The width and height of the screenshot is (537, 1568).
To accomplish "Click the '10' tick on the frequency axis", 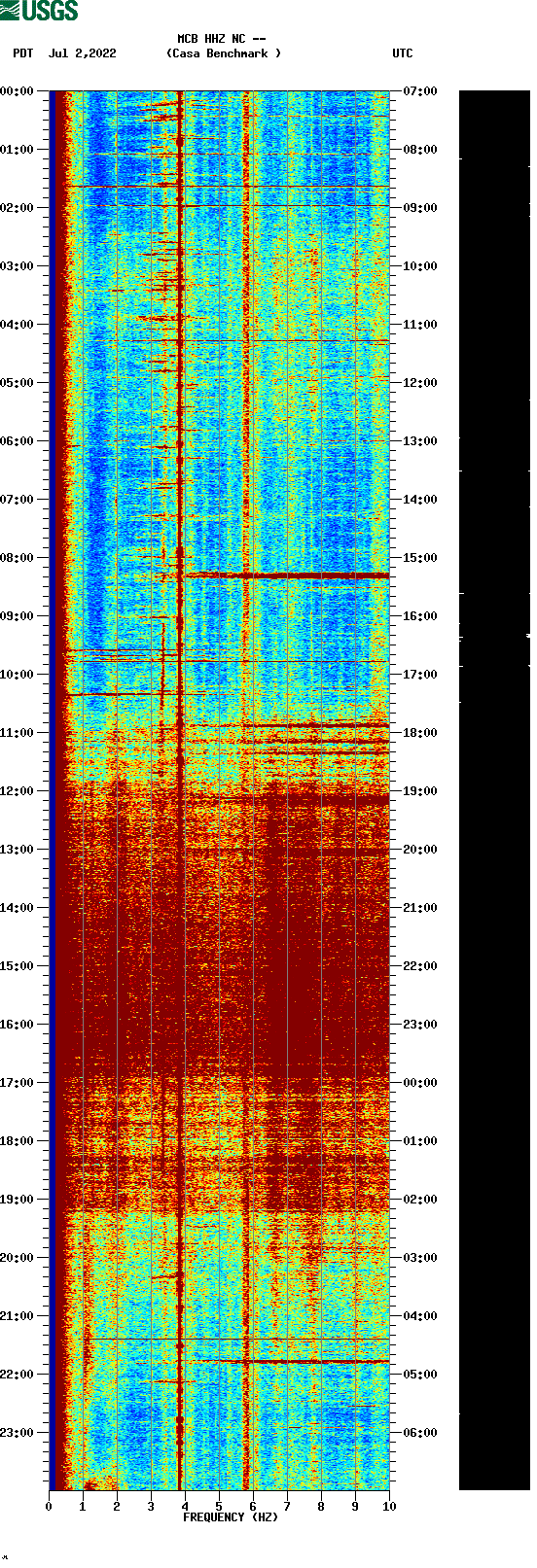I will point(389,1507).
